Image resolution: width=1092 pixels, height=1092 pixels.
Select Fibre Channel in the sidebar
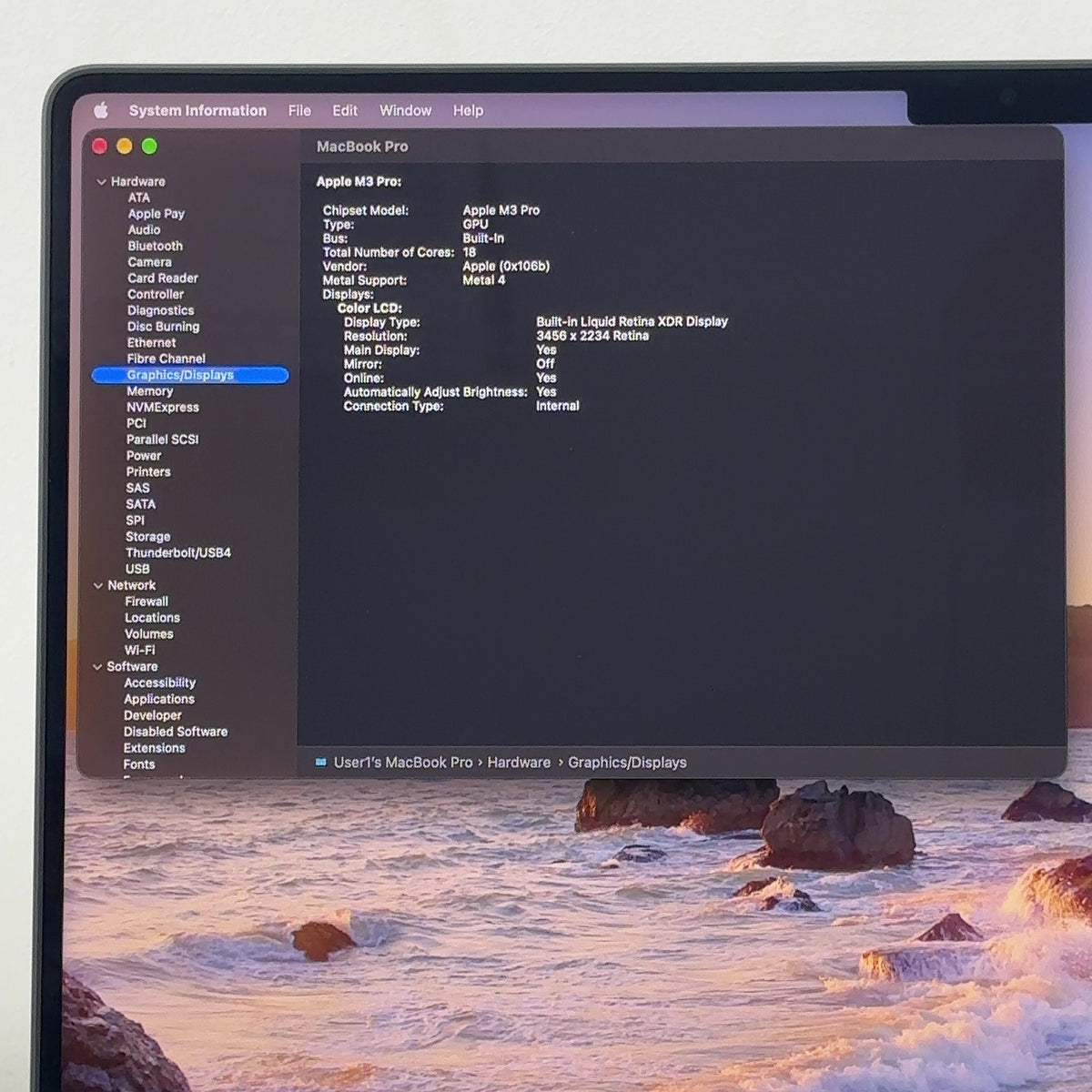[166, 359]
